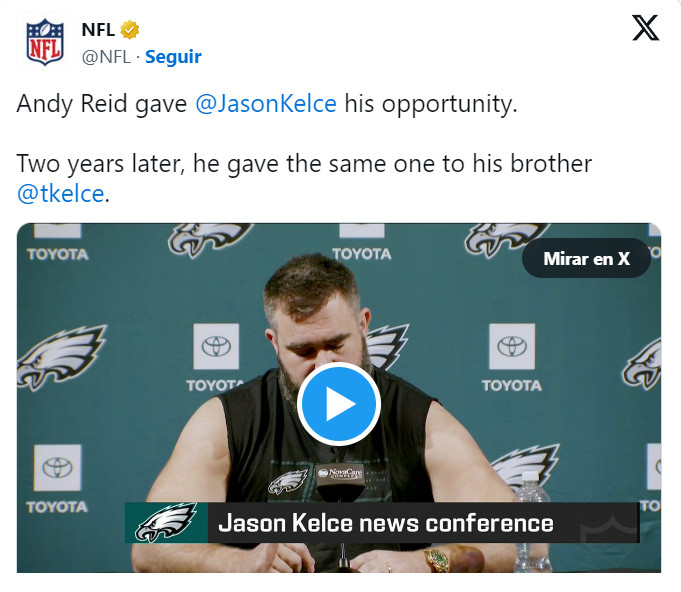Viewport: 681px width, 592px height.
Task: Open the @JasonKelce mention
Action: (x=266, y=104)
